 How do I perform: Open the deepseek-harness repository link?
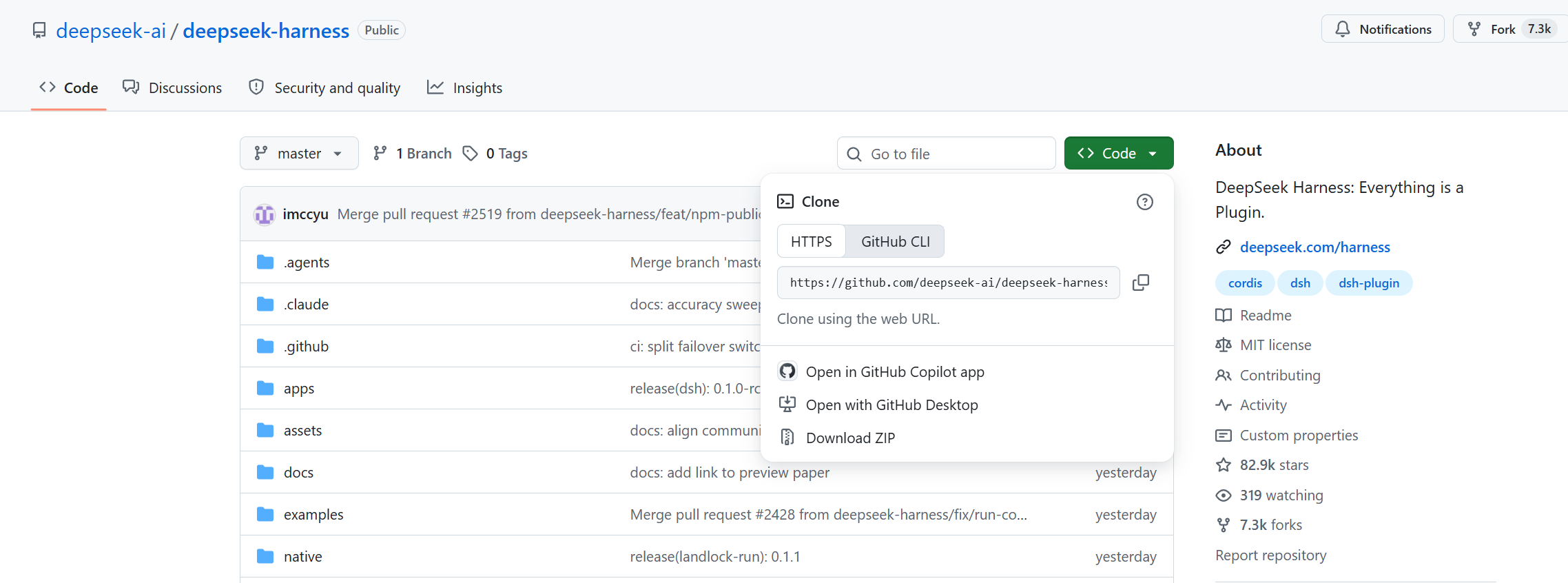(266, 30)
